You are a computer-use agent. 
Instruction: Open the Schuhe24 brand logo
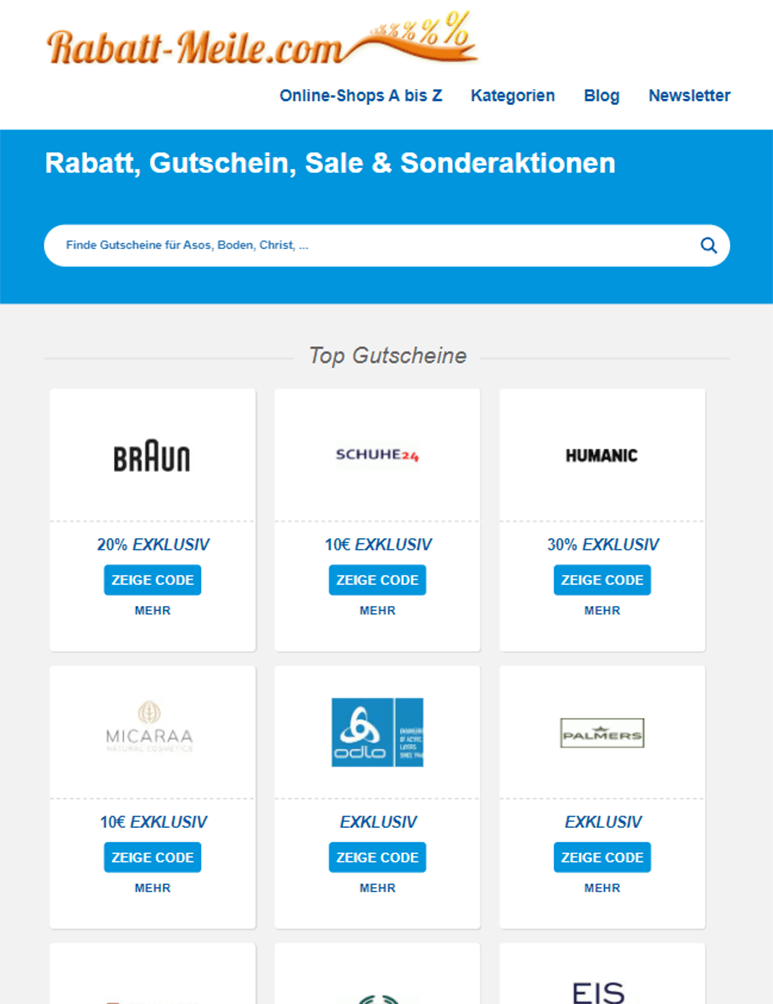coord(377,456)
